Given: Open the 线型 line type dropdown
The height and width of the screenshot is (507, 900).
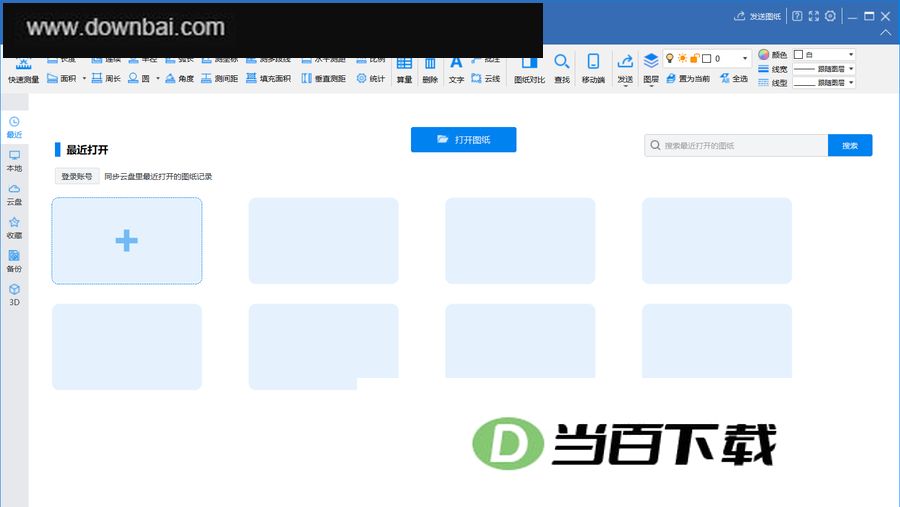Looking at the screenshot, I should tap(824, 83).
